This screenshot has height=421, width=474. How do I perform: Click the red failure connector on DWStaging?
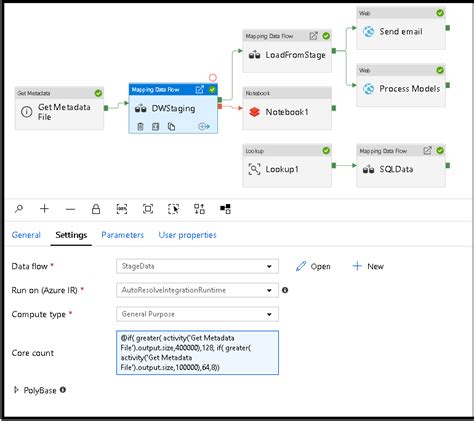pos(220,106)
